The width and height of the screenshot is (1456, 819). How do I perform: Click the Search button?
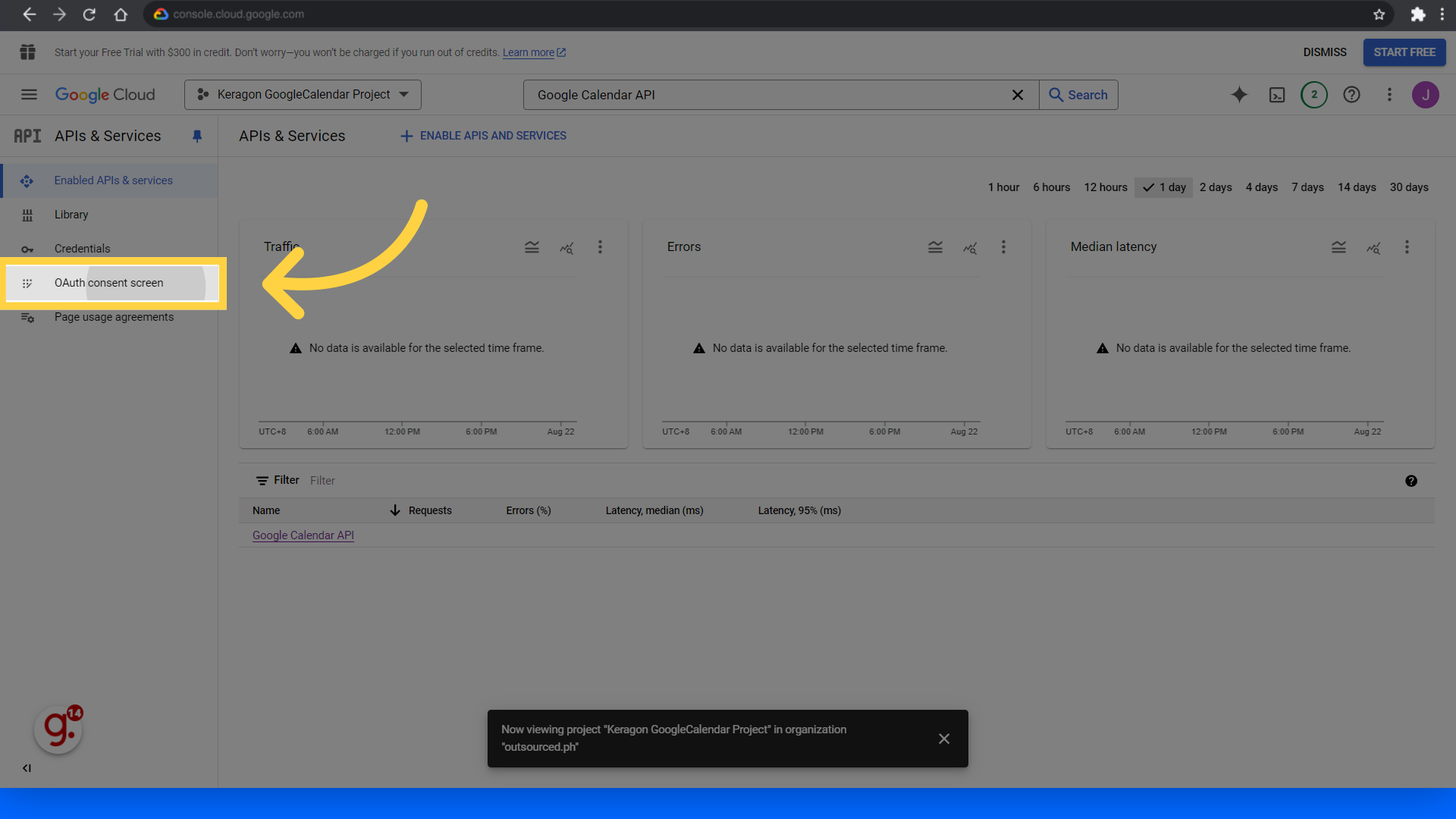[1078, 95]
